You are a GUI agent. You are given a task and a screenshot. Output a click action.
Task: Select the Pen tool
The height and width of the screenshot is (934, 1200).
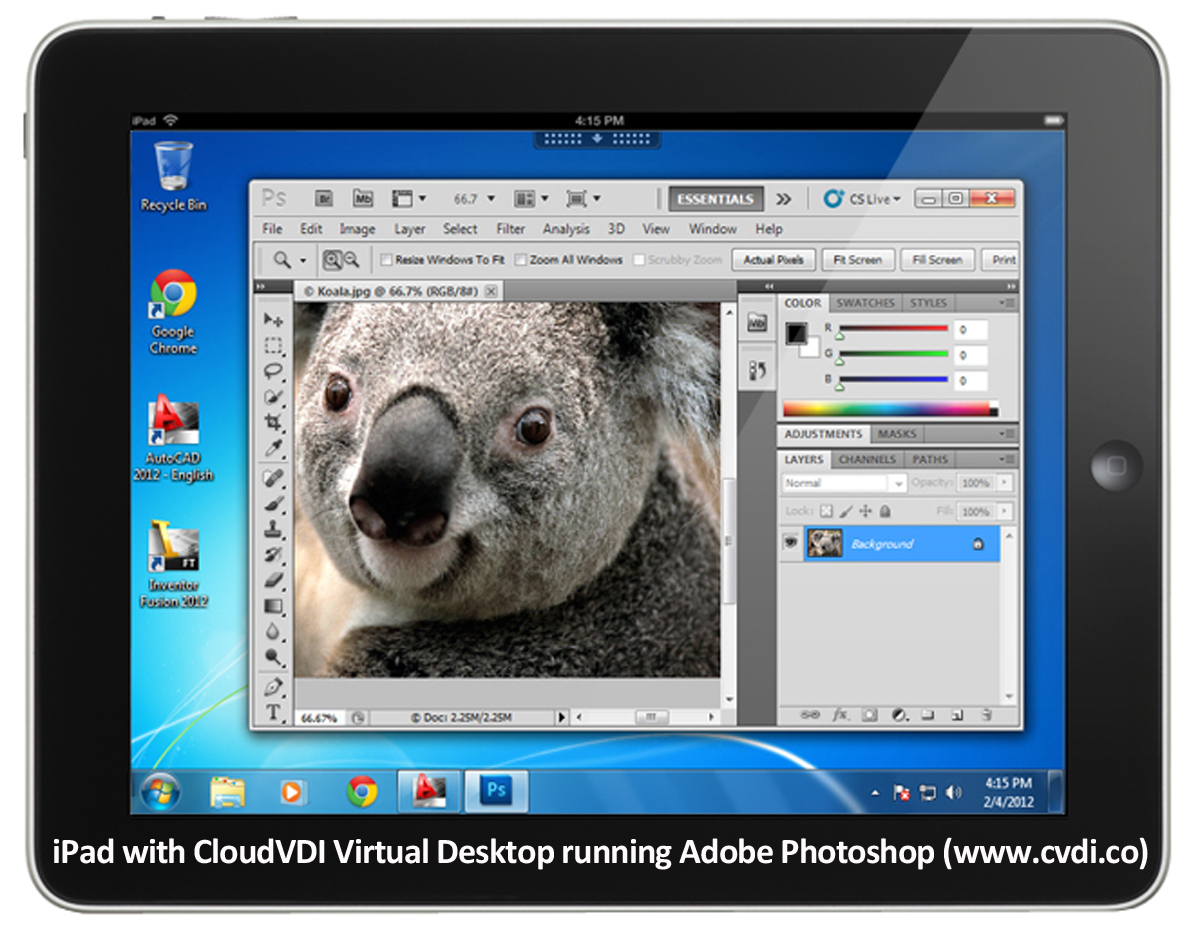pos(273,688)
